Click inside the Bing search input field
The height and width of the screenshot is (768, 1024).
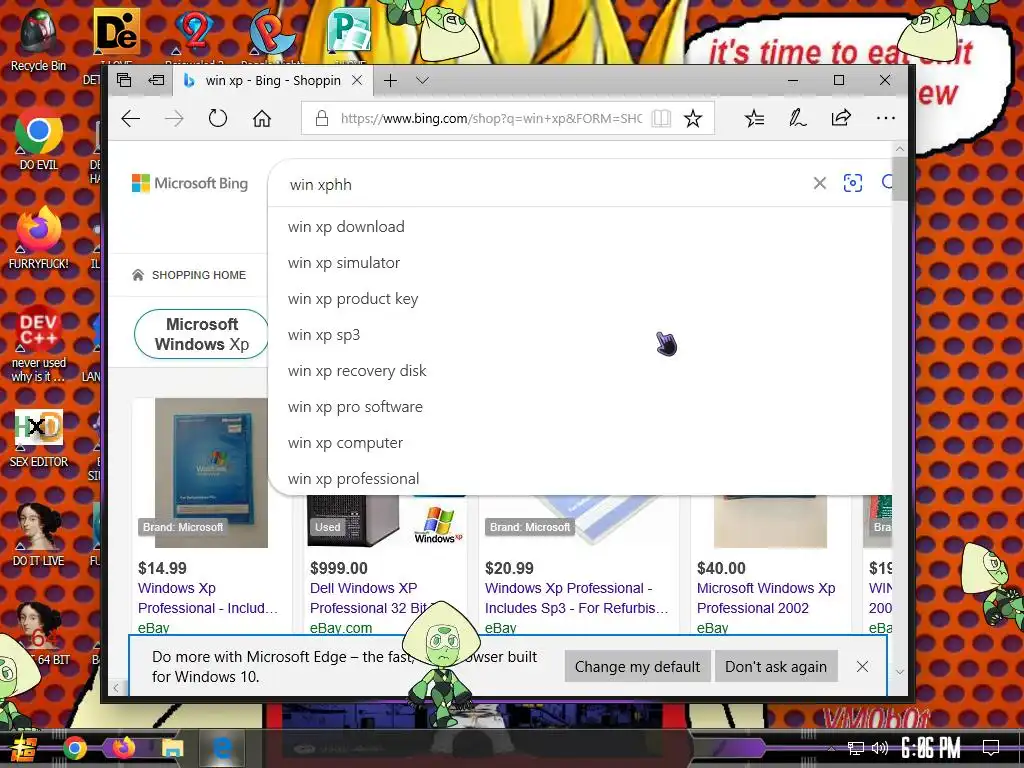coord(542,184)
